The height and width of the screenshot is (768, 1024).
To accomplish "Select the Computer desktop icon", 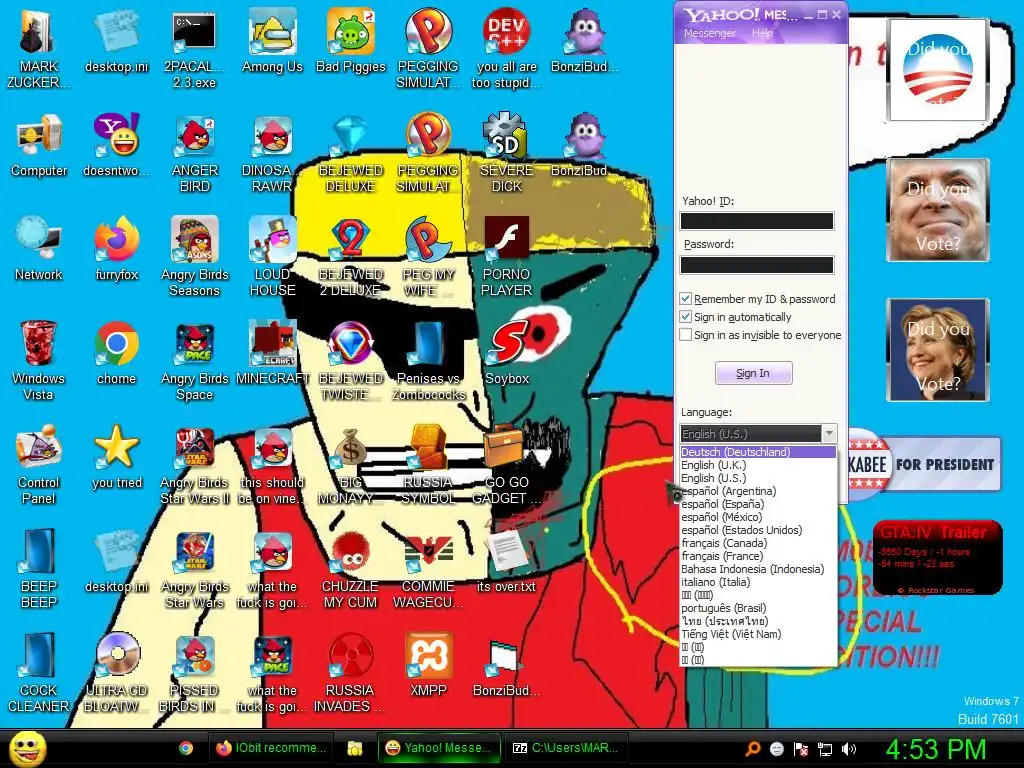I will click(x=39, y=145).
